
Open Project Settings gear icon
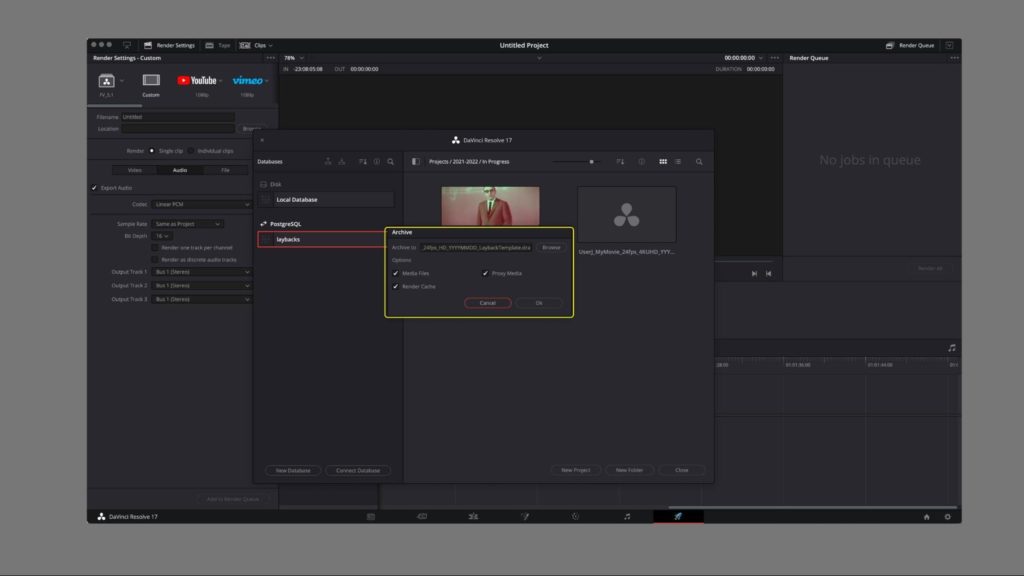tap(948, 517)
